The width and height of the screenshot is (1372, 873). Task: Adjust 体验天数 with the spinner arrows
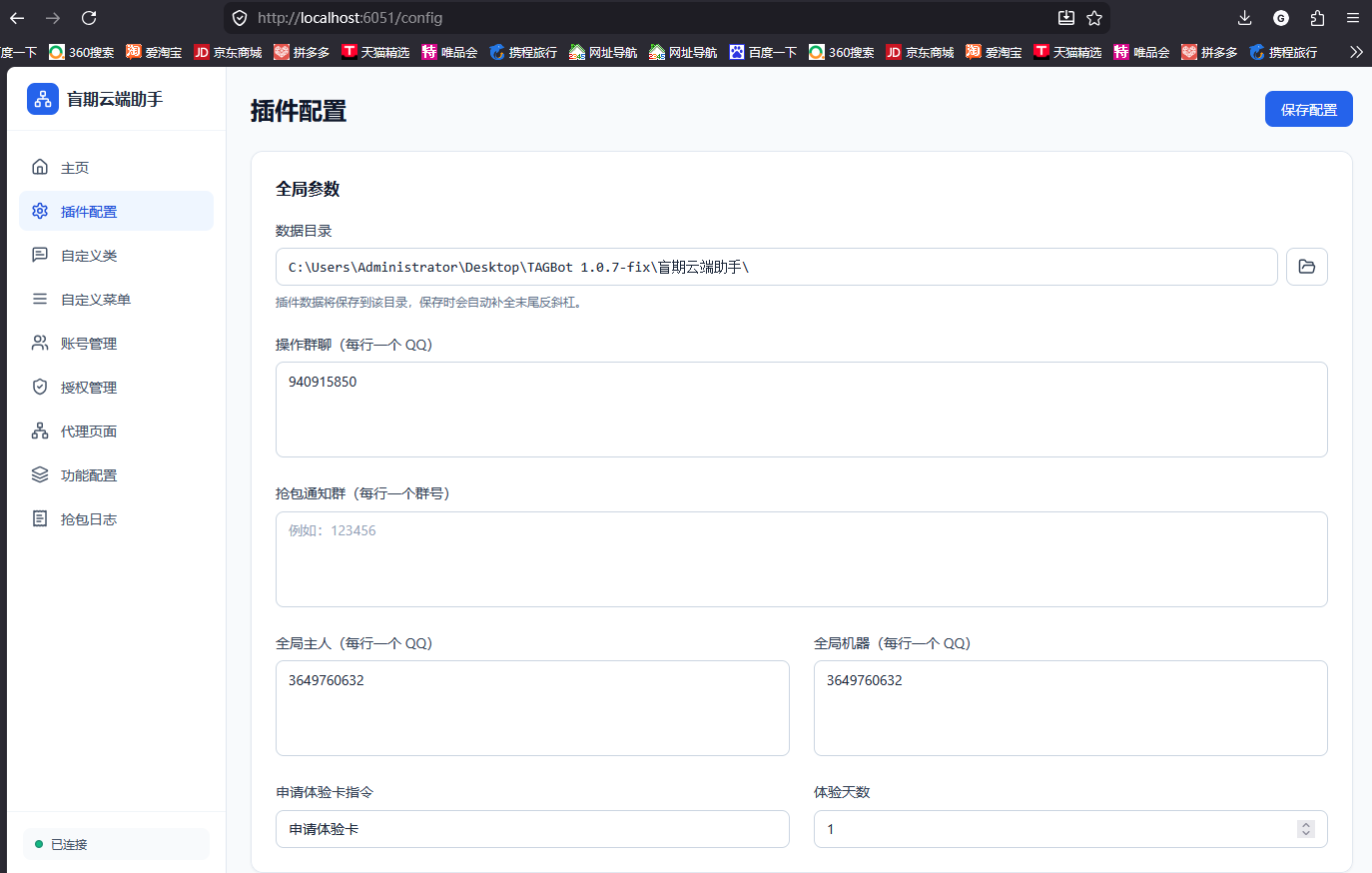point(1306,829)
